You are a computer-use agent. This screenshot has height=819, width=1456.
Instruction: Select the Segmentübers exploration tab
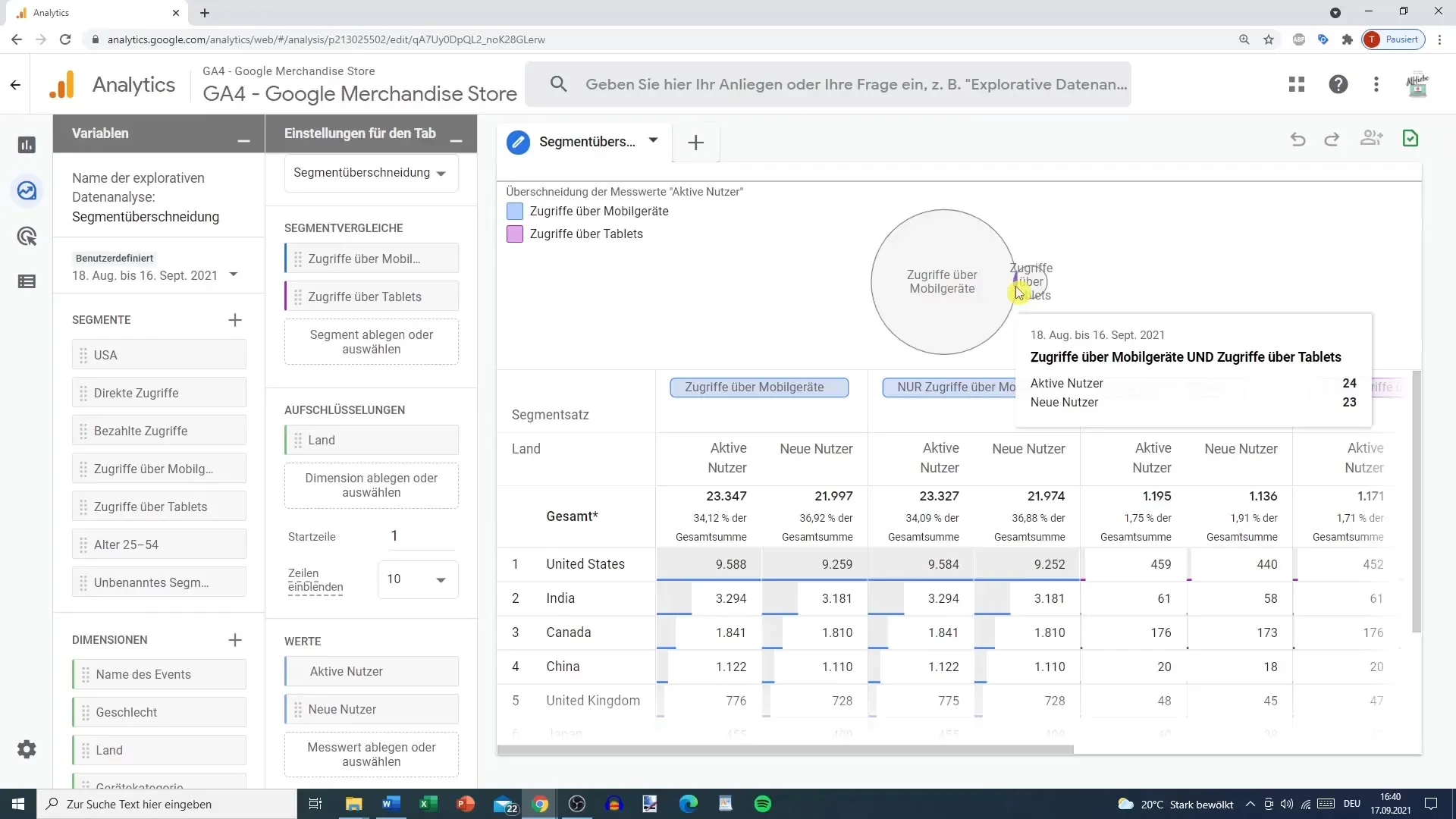(587, 142)
